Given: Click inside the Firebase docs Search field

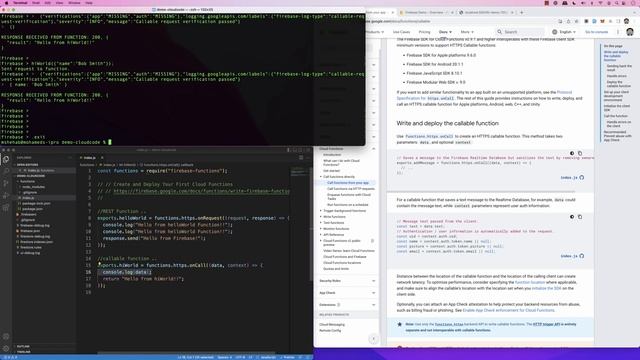Looking at the screenshot, I should (x=520, y=32).
